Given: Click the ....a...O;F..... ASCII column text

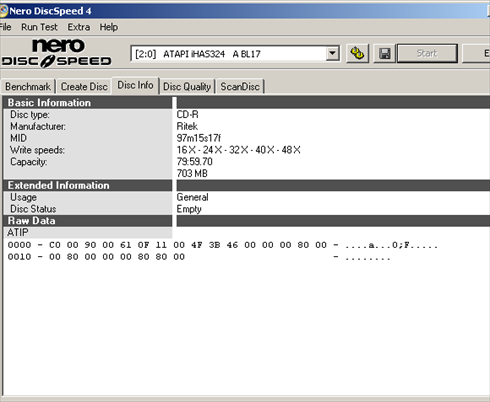Looking at the screenshot, I should click(391, 246).
